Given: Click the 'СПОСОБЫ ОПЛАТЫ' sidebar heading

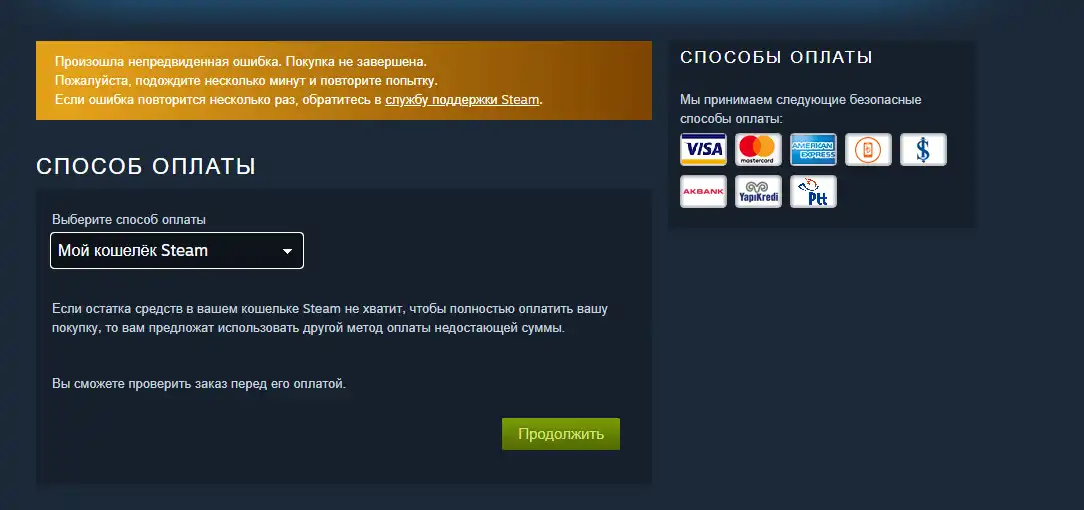Looking at the screenshot, I should 776,57.
